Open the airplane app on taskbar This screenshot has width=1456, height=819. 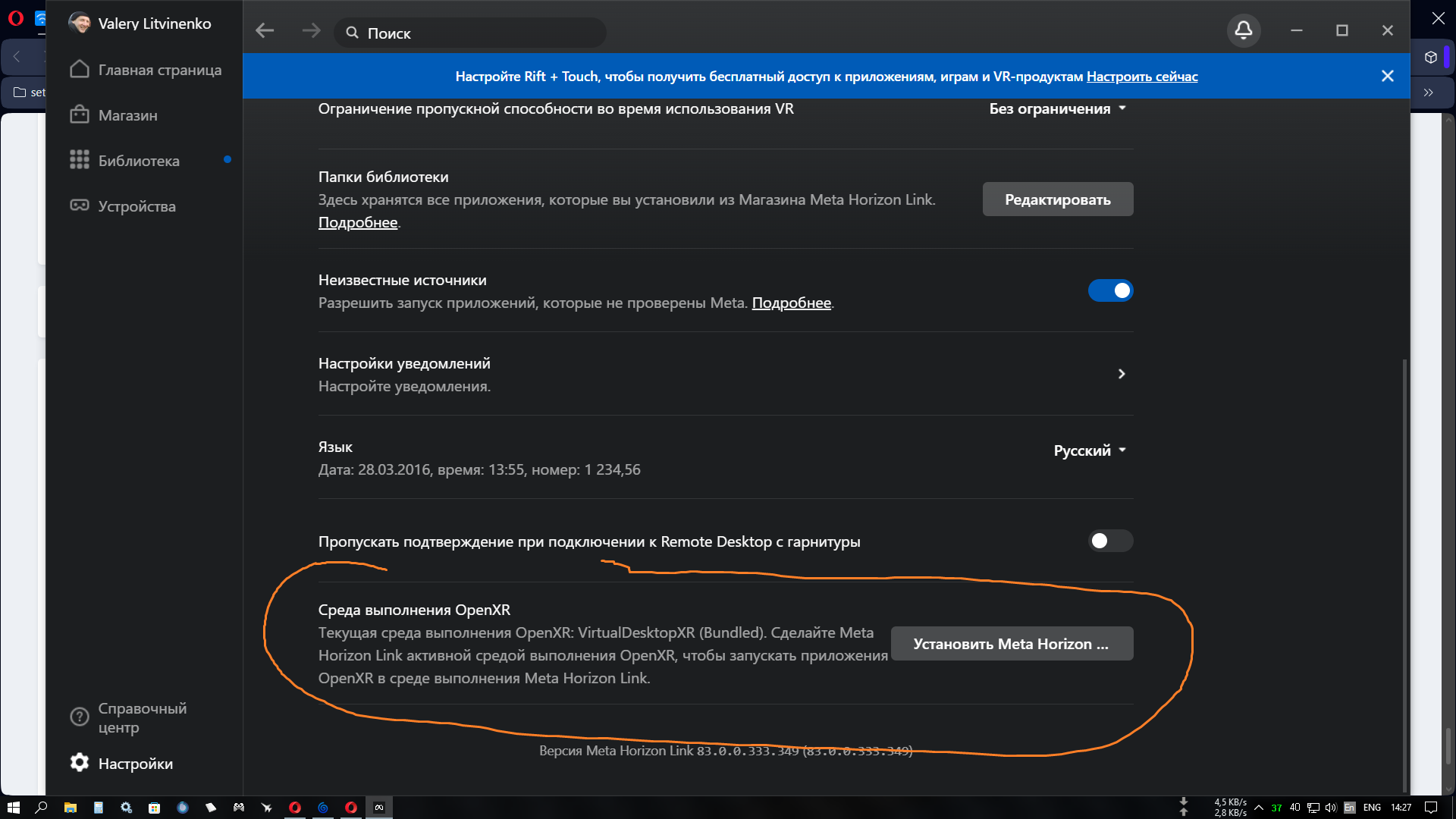266,808
